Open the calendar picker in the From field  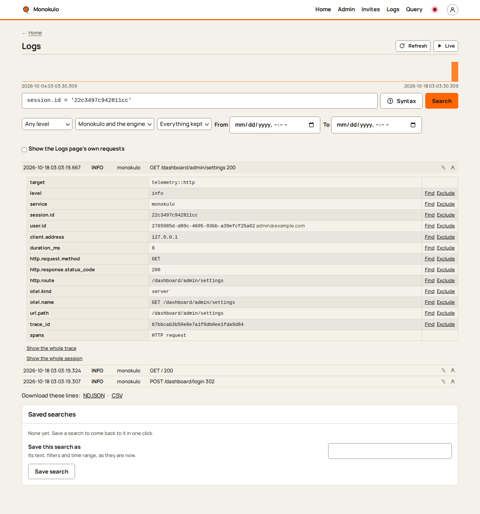point(311,125)
